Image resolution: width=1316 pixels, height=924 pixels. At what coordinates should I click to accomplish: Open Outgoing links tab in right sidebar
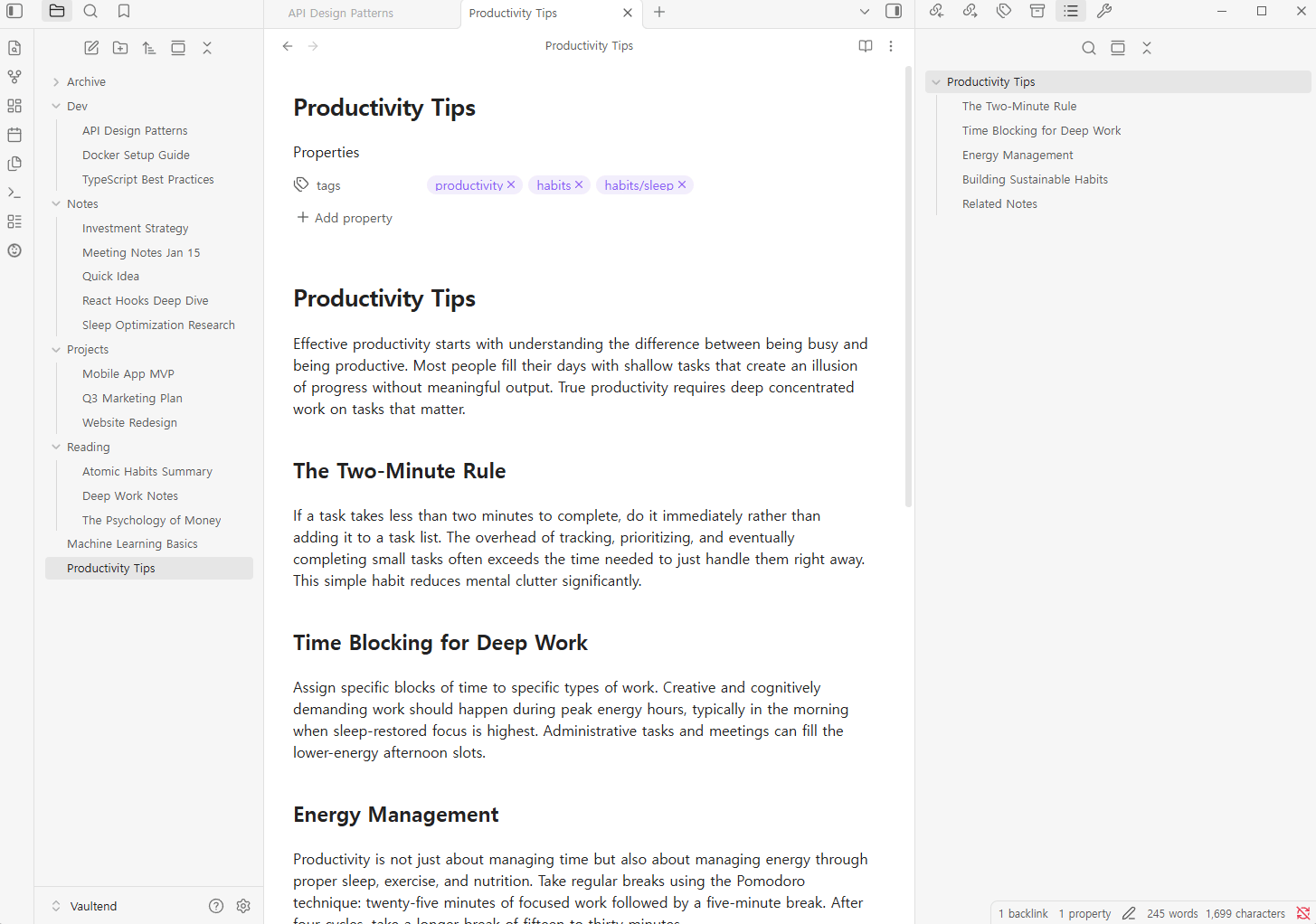coord(970,12)
